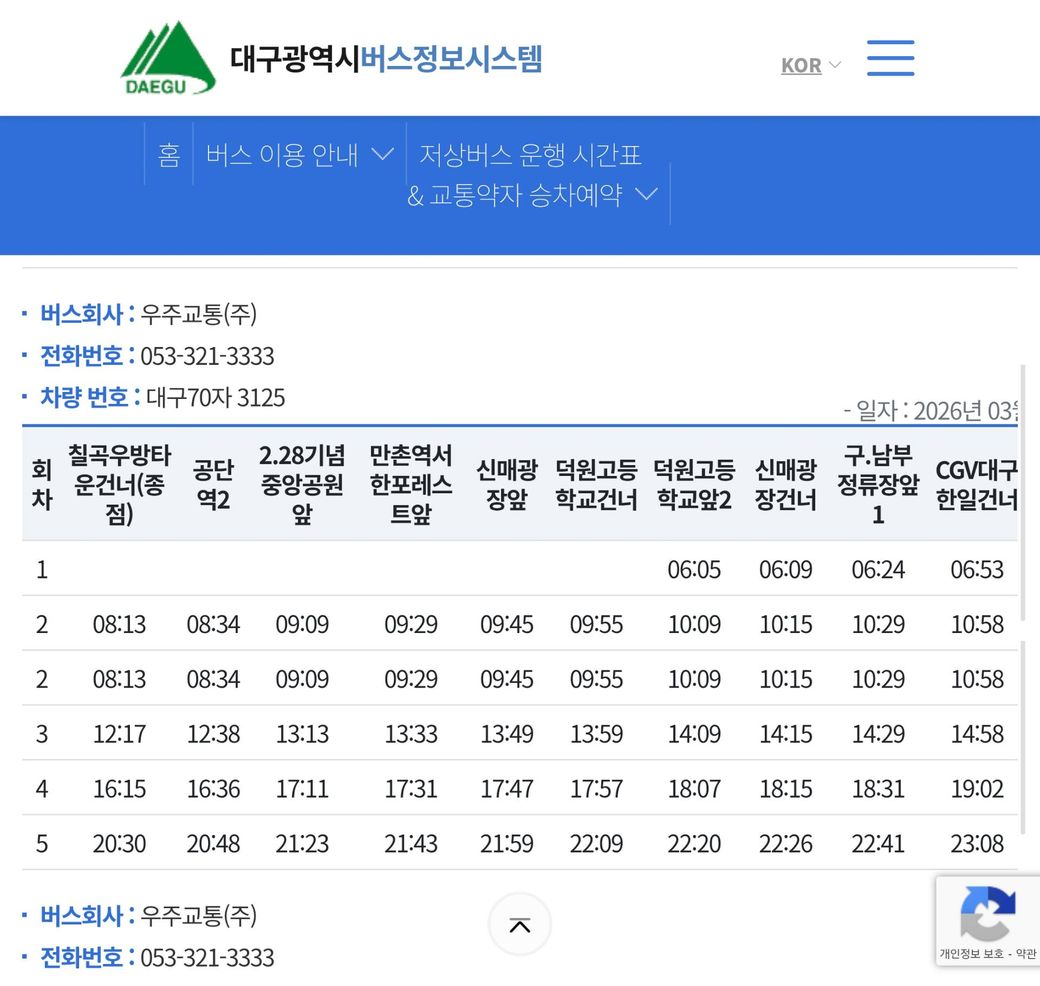Select the 2.28기념중앙공원앞 column header
Image resolution: width=1040 pixels, height=986 pixels.
[302, 485]
